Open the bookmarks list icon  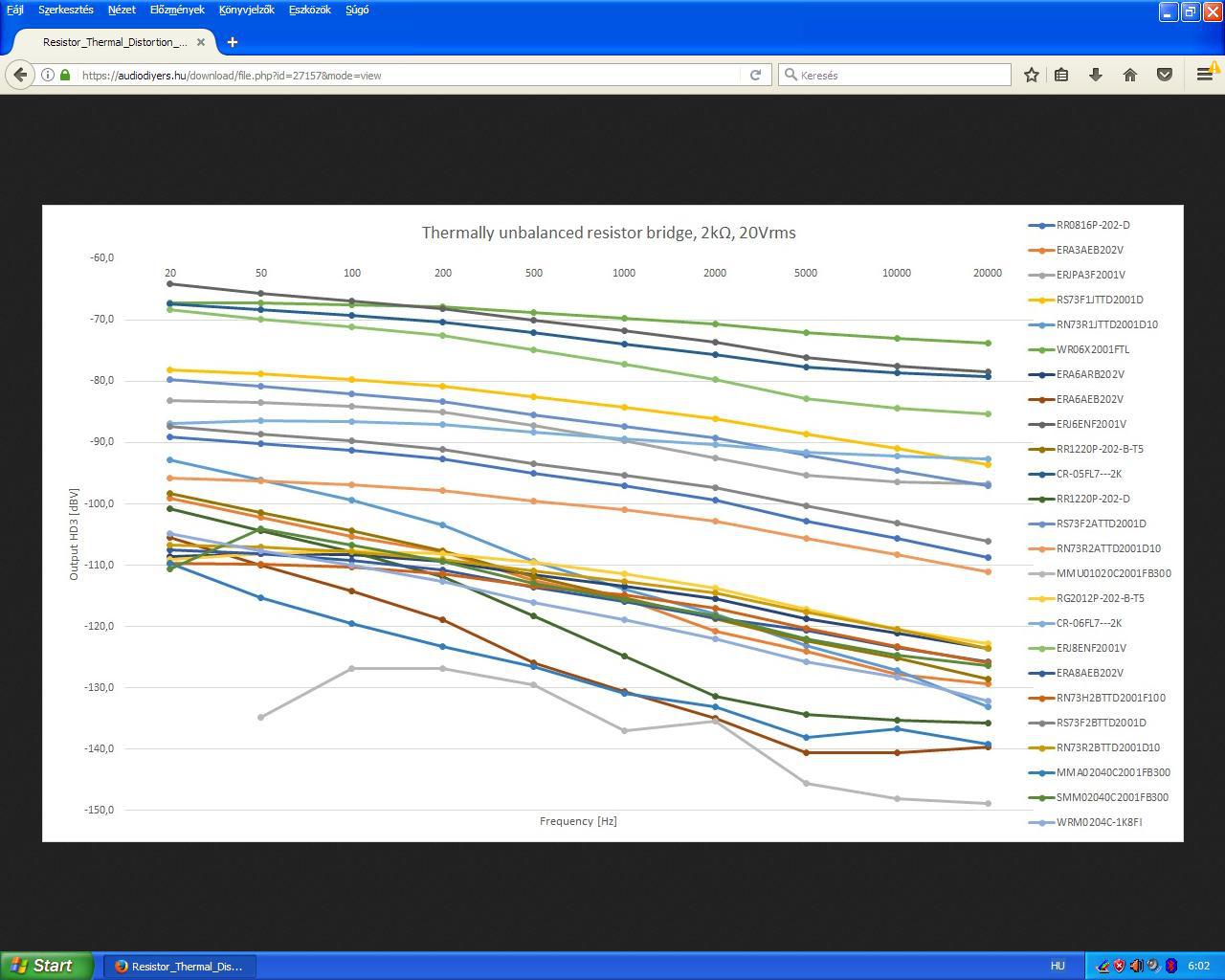coord(1061,75)
